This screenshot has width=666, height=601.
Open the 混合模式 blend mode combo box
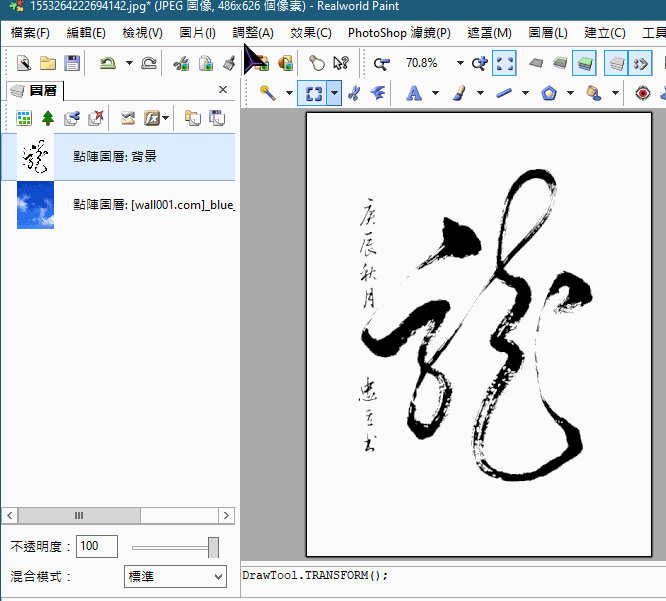pyautogui.click(x=175, y=576)
